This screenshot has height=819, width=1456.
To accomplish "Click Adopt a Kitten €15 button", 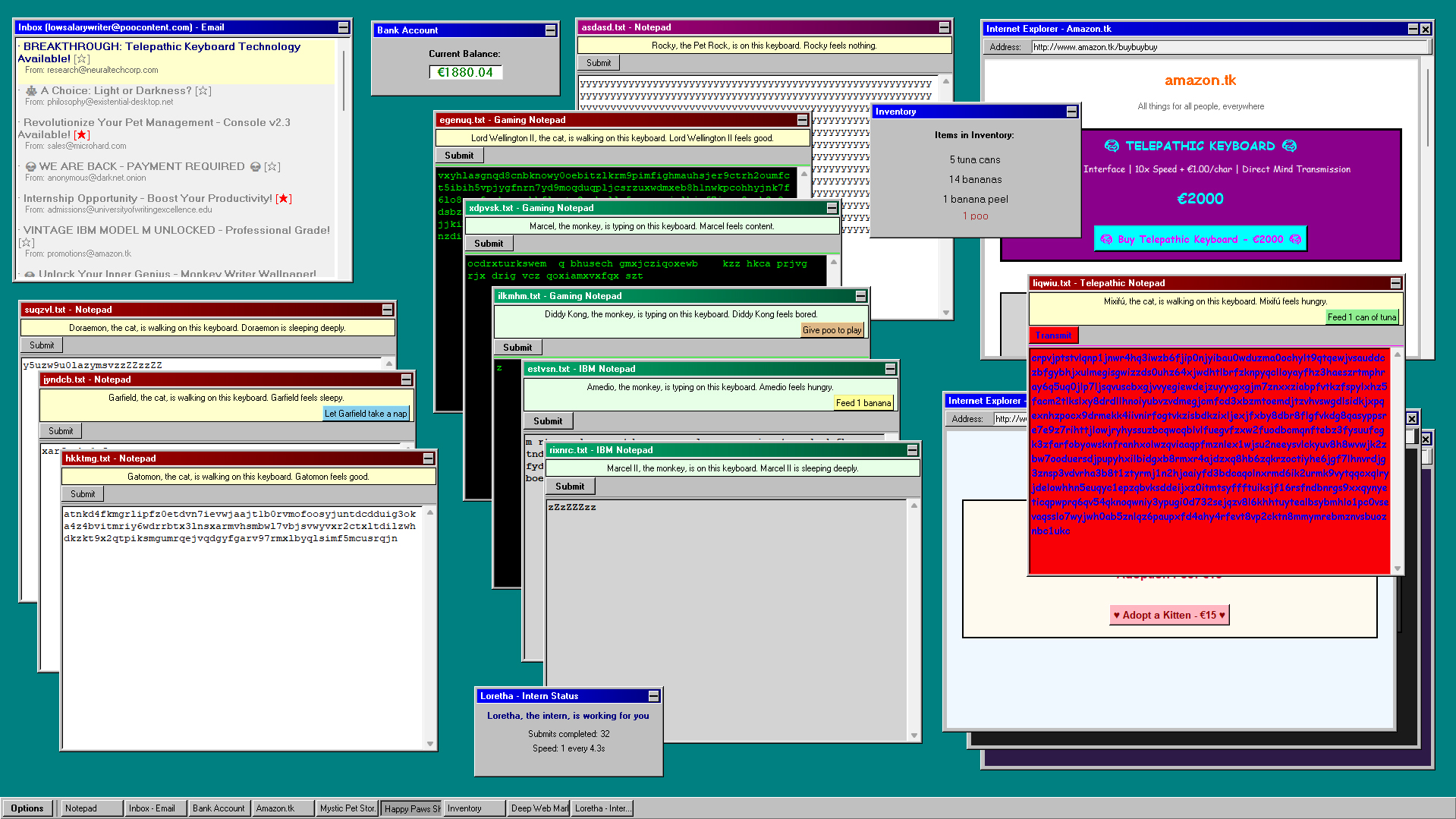I will click(x=1168, y=615).
